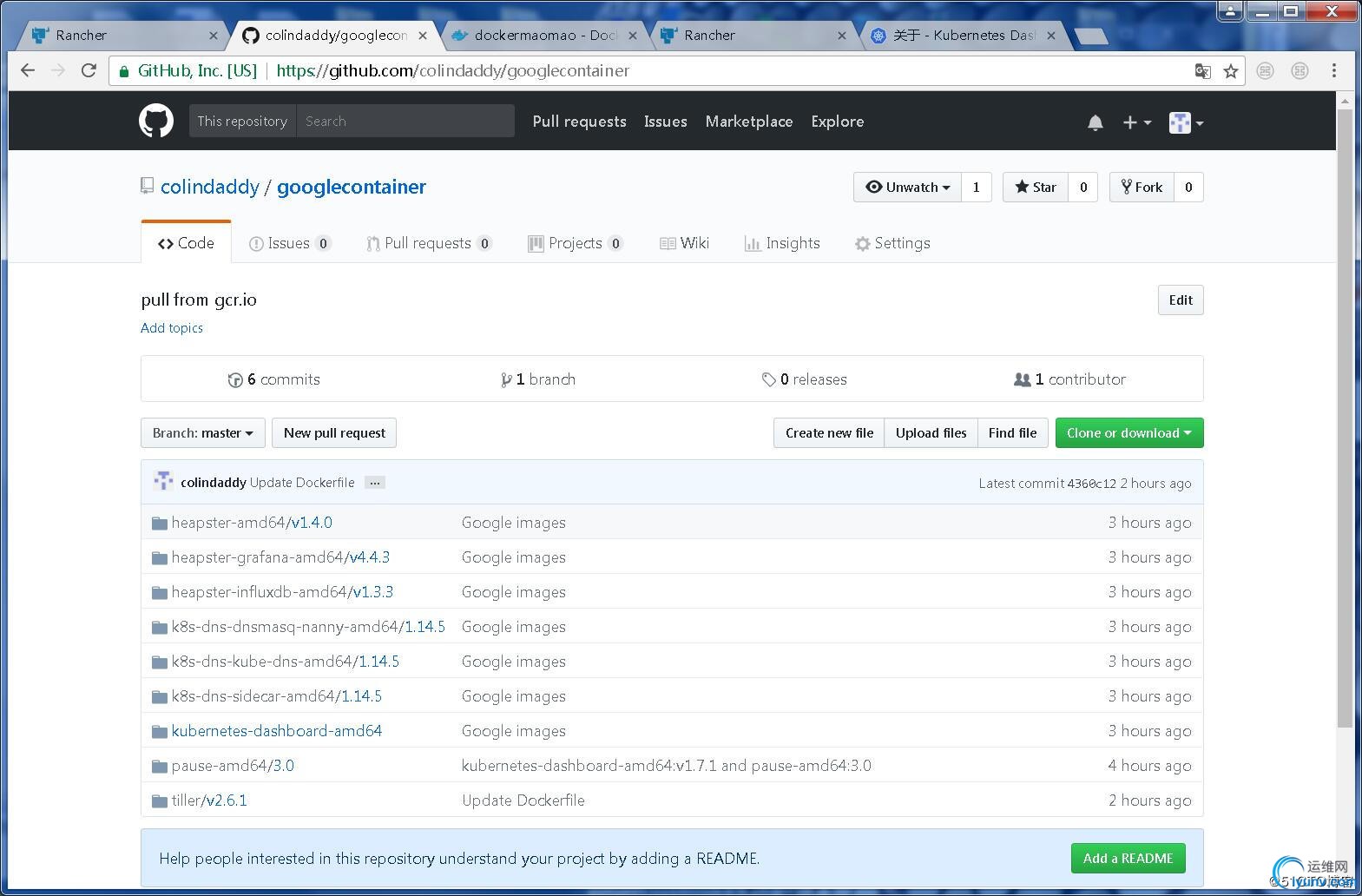Switch to Kubernetes Dashboard browser tab
This screenshot has height=896, width=1362.
click(x=964, y=36)
